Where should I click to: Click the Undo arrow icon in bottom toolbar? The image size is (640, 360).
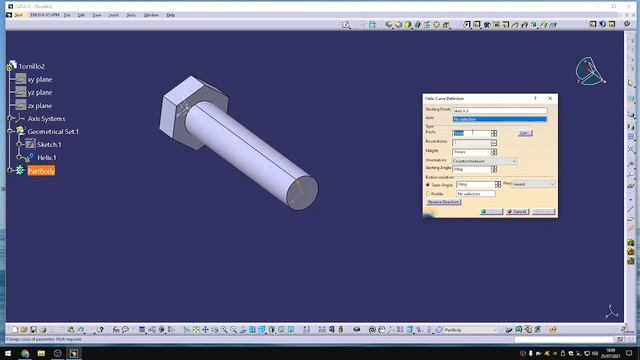81,329
